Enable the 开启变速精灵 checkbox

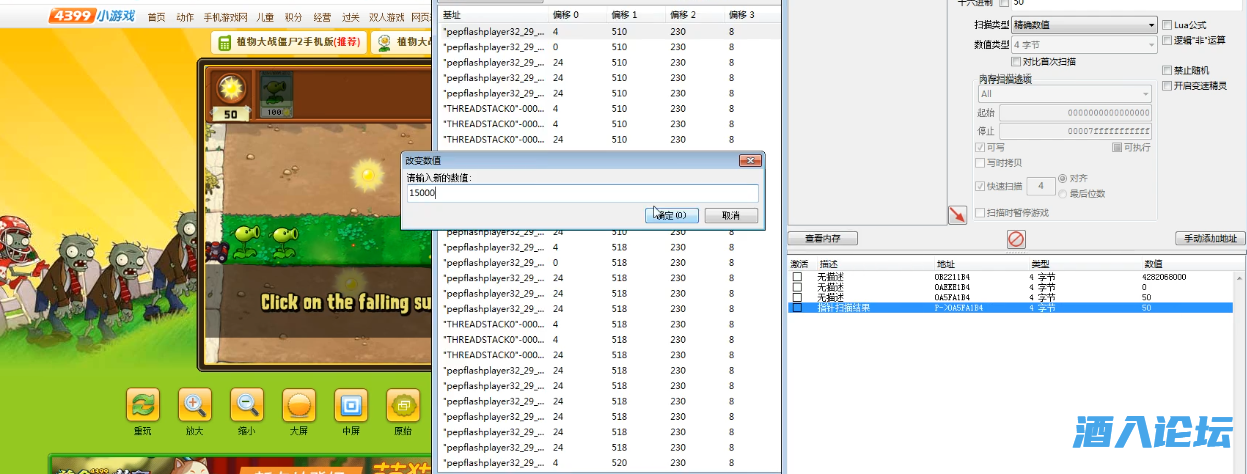[x=1167, y=86]
